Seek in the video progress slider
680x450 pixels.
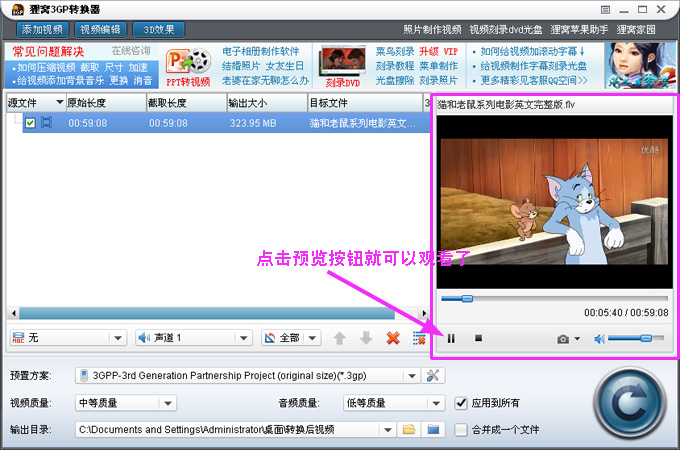(x=554, y=298)
